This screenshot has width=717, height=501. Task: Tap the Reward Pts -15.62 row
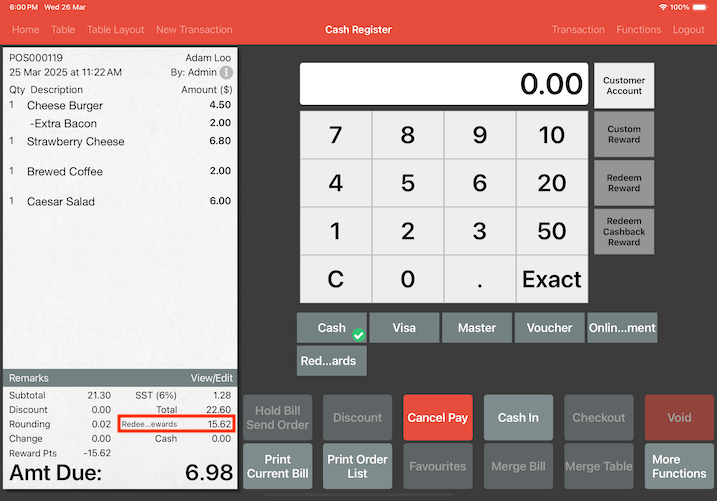coord(60,453)
